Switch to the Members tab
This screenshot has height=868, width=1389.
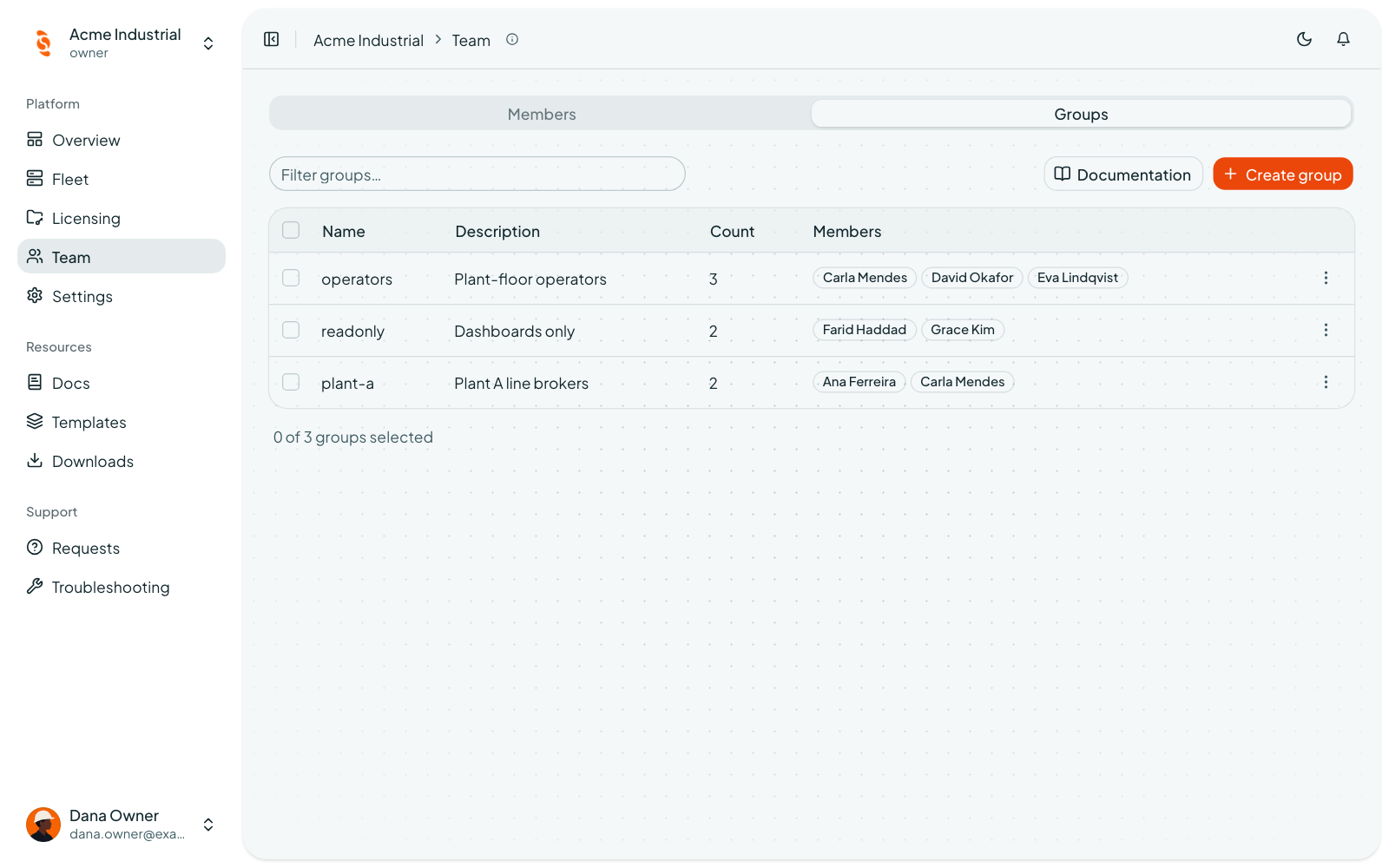click(x=542, y=114)
